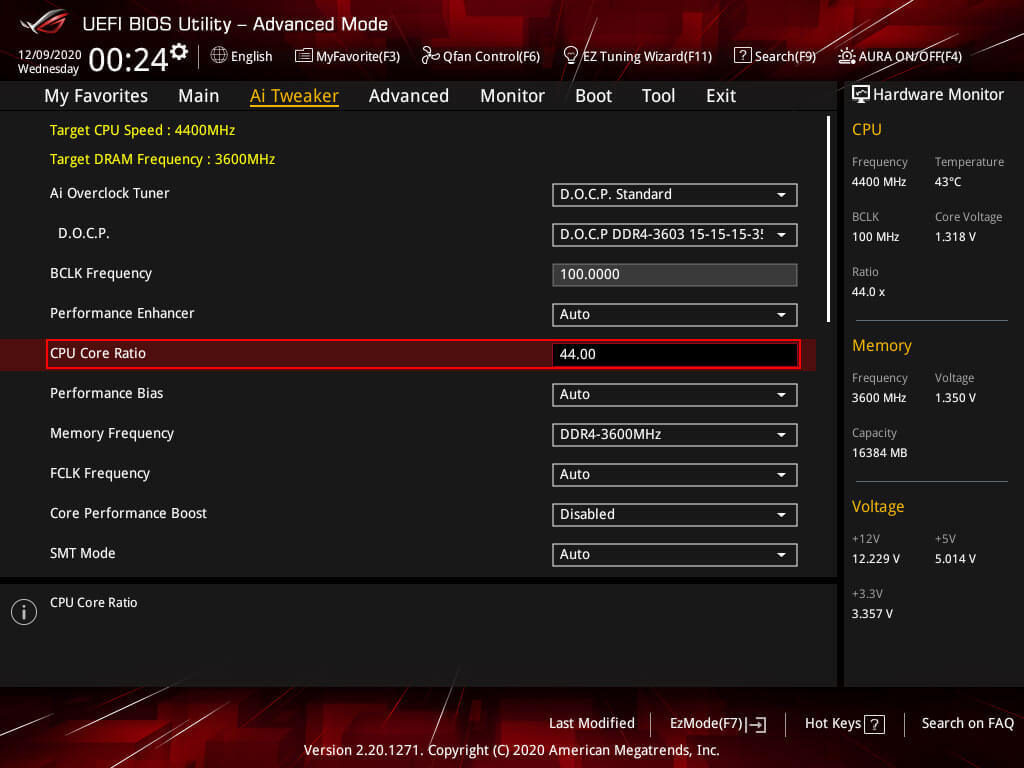
Task: Select the Exit tab
Action: point(721,96)
